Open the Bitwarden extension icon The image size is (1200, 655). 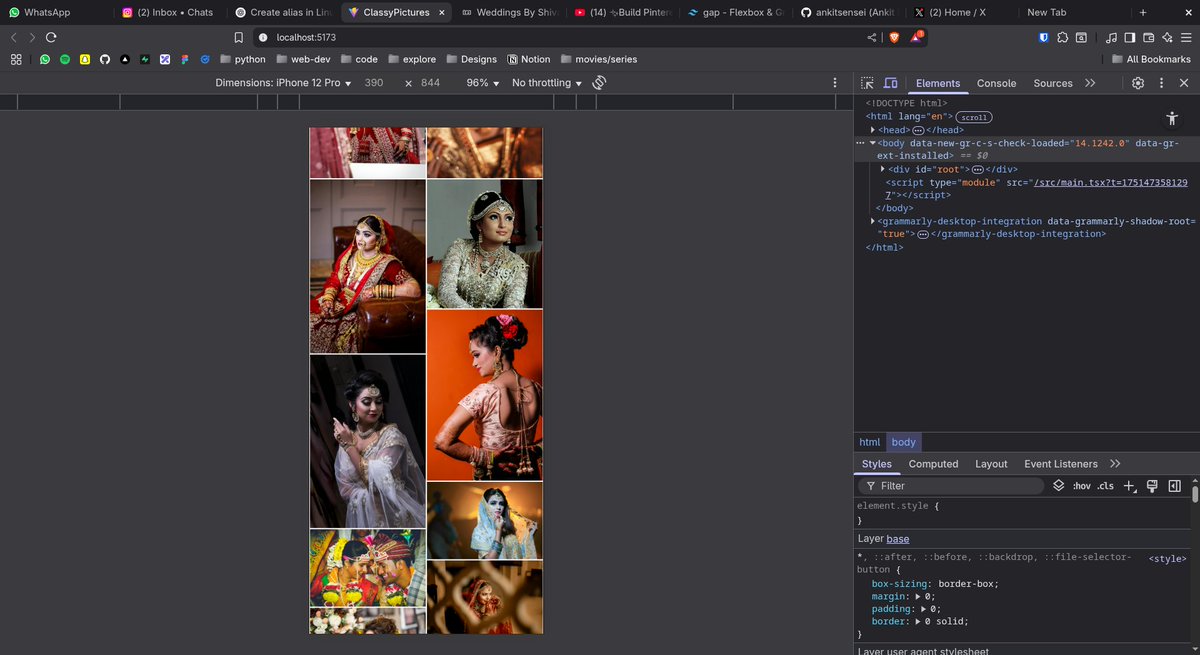[x=1044, y=37]
